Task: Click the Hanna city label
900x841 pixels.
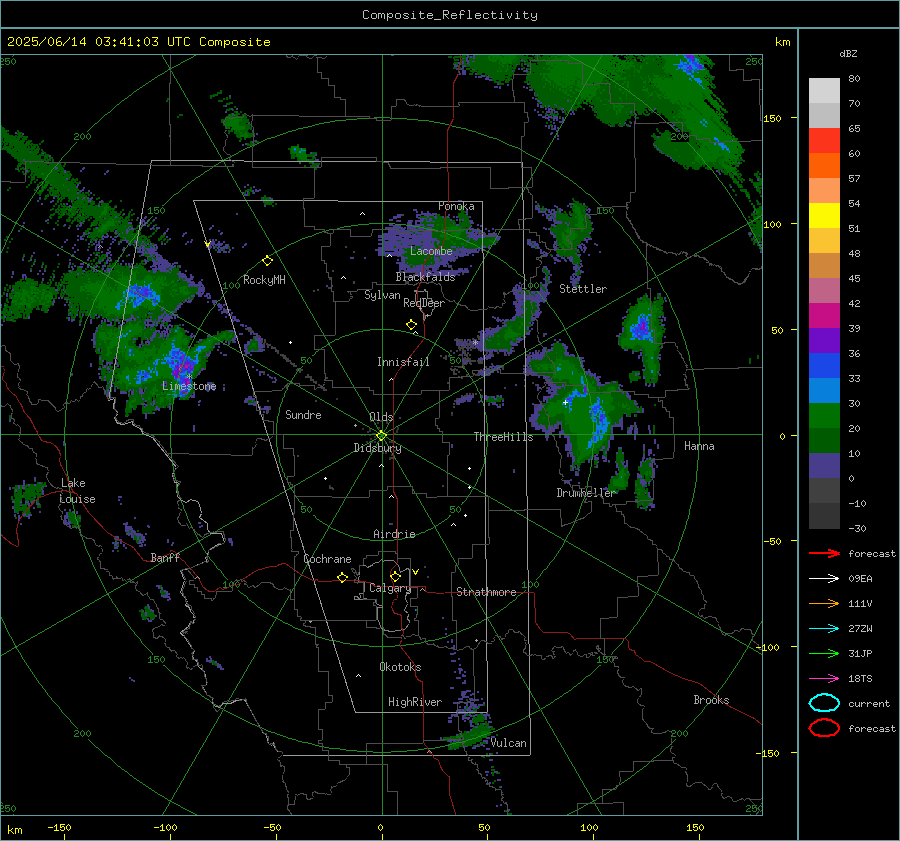Action: point(699,446)
